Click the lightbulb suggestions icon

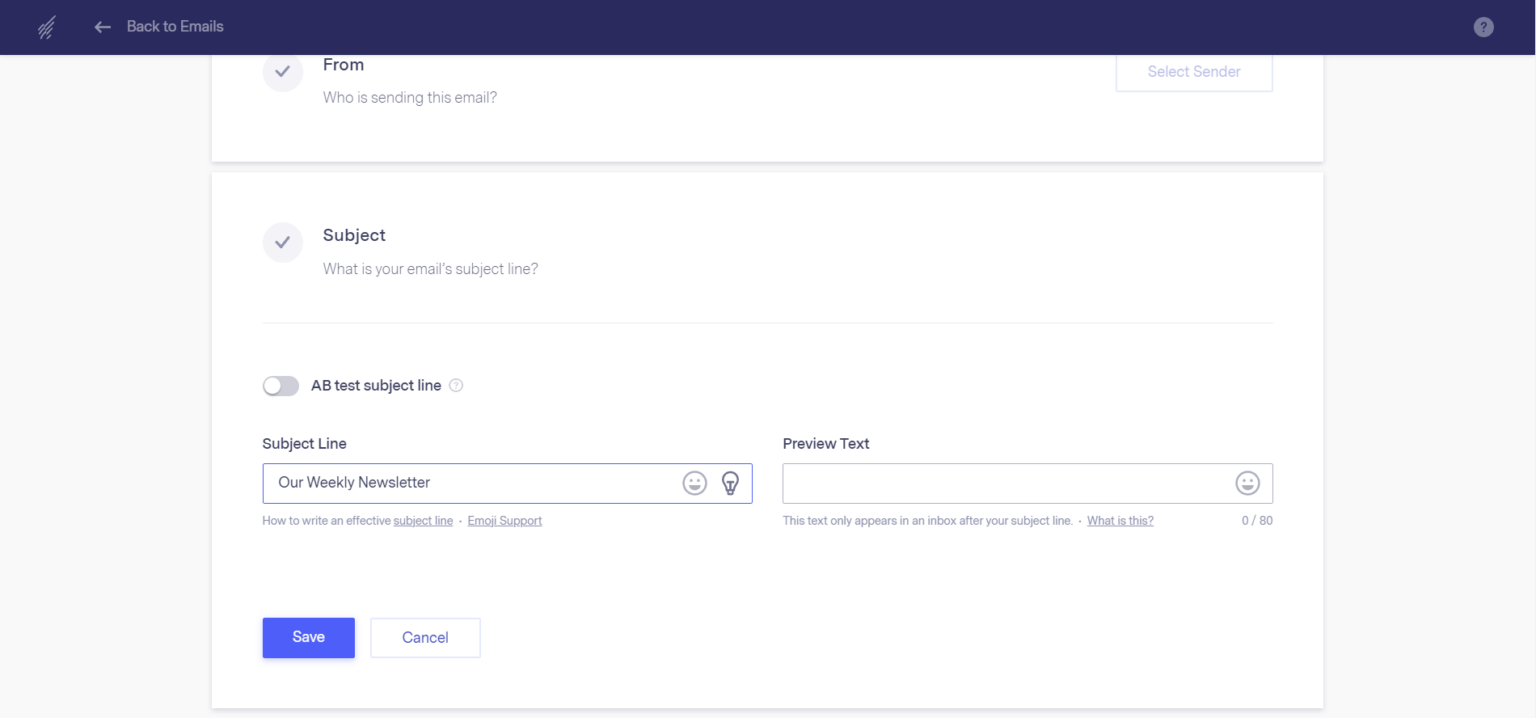coord(730,483)
